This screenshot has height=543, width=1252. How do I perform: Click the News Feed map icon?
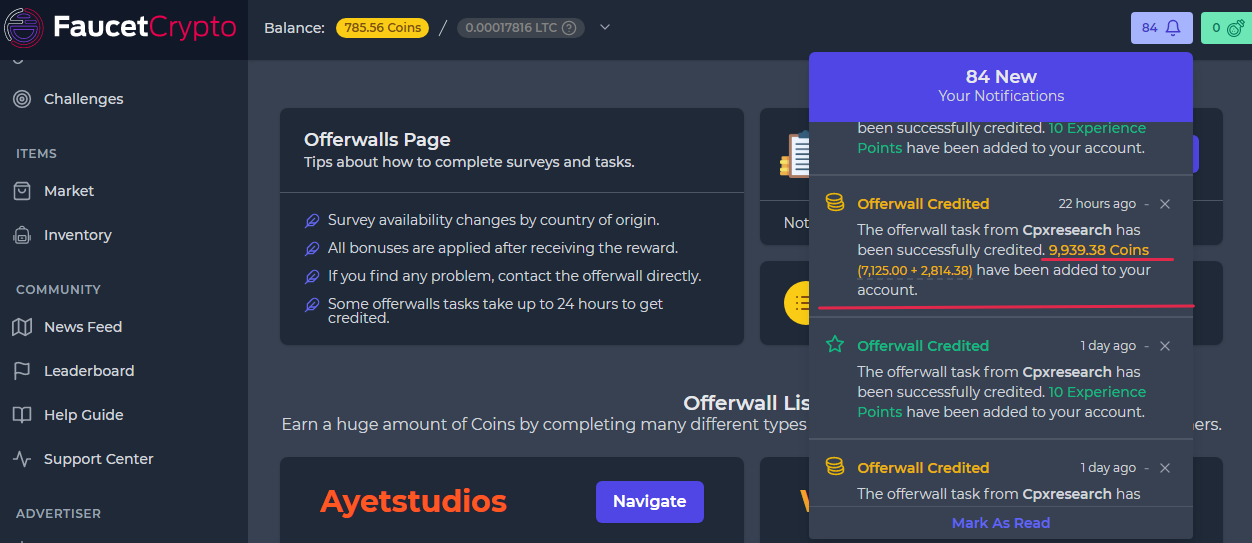(22, 327)
